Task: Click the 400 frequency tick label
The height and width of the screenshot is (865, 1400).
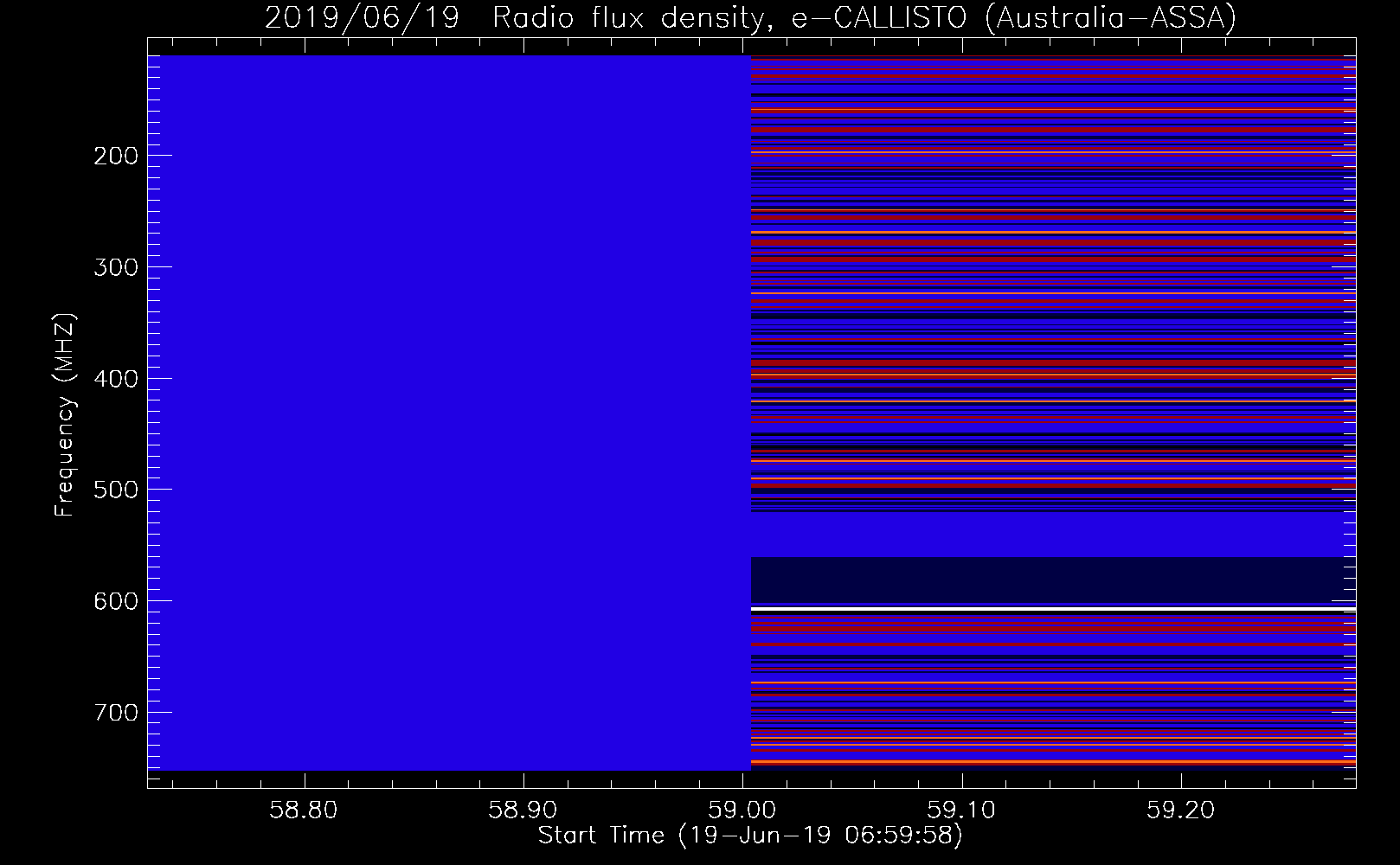Action: click(116, 378)
